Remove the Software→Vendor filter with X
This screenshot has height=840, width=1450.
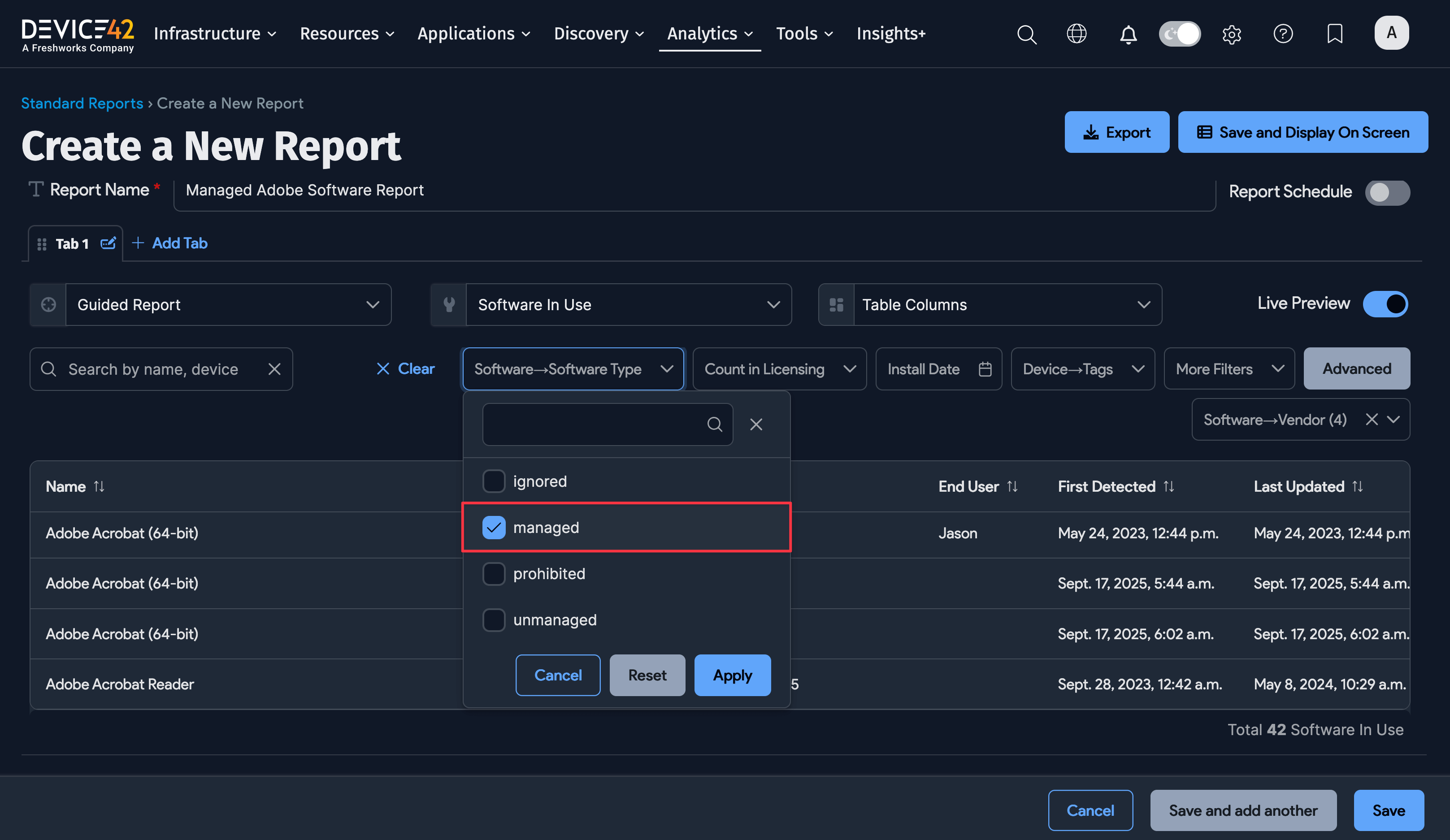[x=1372, y=420]
